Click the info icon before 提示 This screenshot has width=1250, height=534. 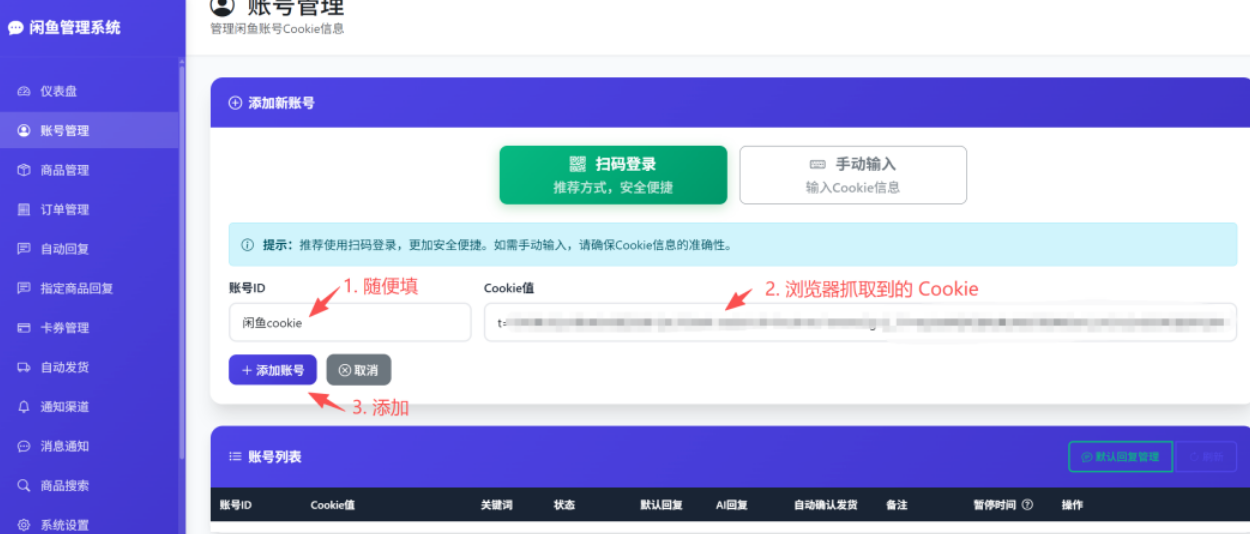[x=247, y=245]
